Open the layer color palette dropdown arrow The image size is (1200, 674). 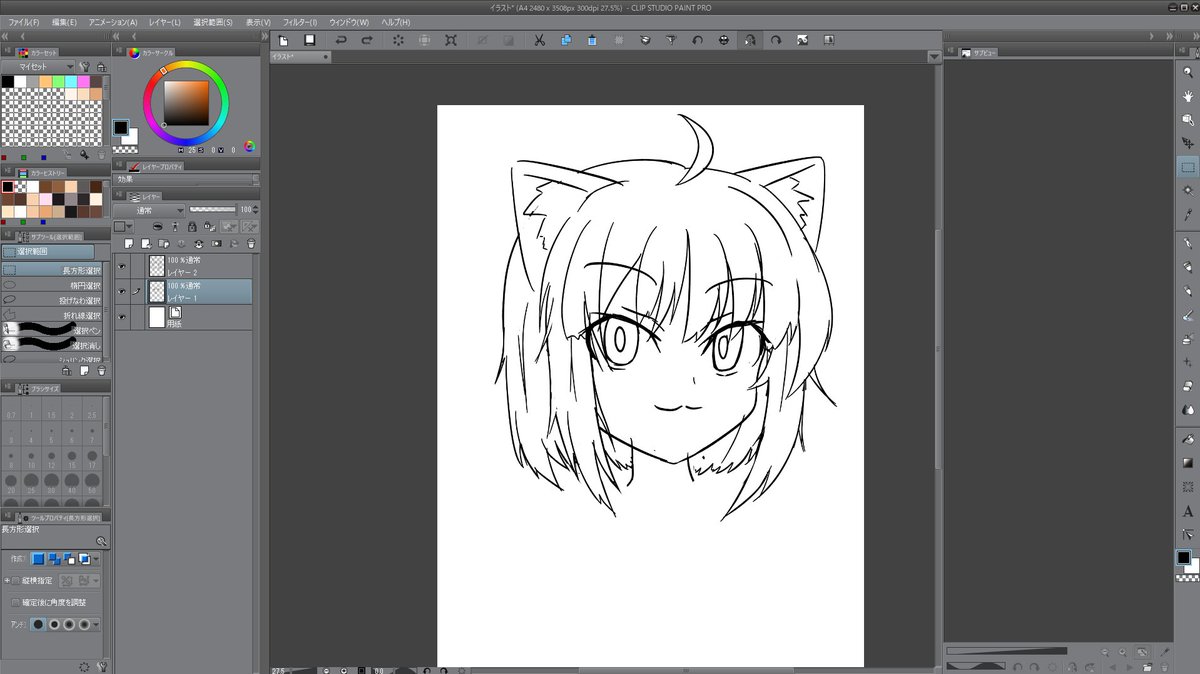pyautogui.click(x=130, y=227)
